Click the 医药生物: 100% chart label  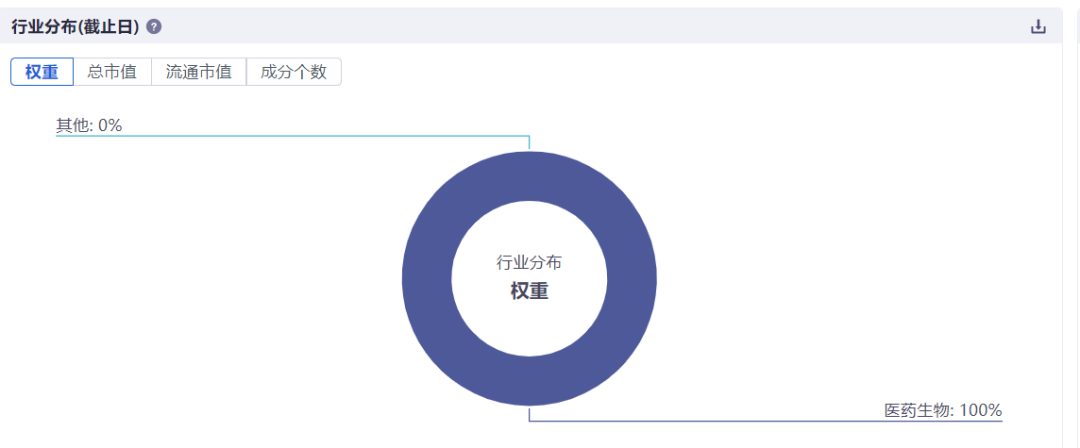(x=943, y=410)
